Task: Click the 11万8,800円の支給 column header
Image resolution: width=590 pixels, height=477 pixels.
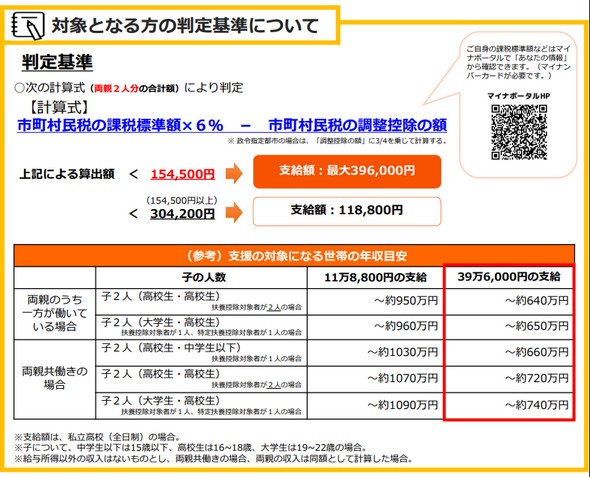Action: (x=376, y=278)
